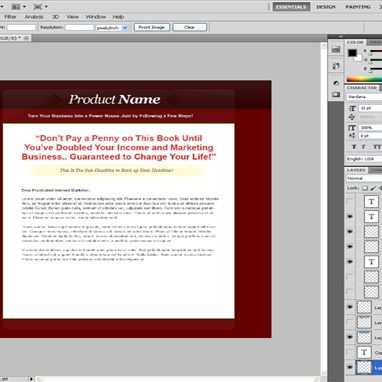
Task: Select the LAYERS panel tab
Action: [x=356, y=170]
